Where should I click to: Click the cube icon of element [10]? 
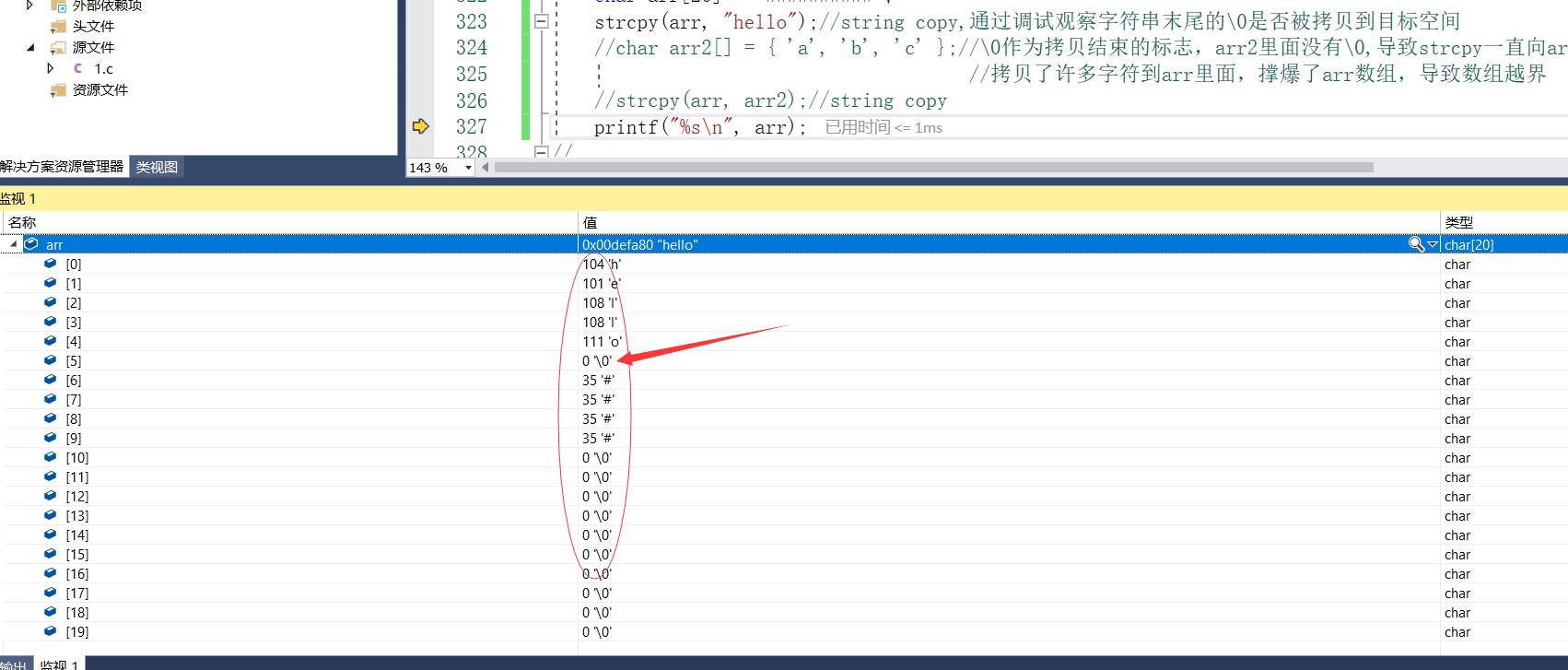click(51, 457)
